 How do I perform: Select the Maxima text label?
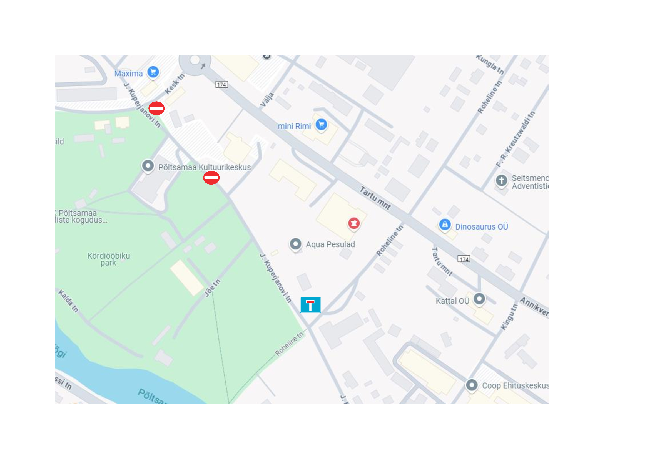[x=129, y=74]
